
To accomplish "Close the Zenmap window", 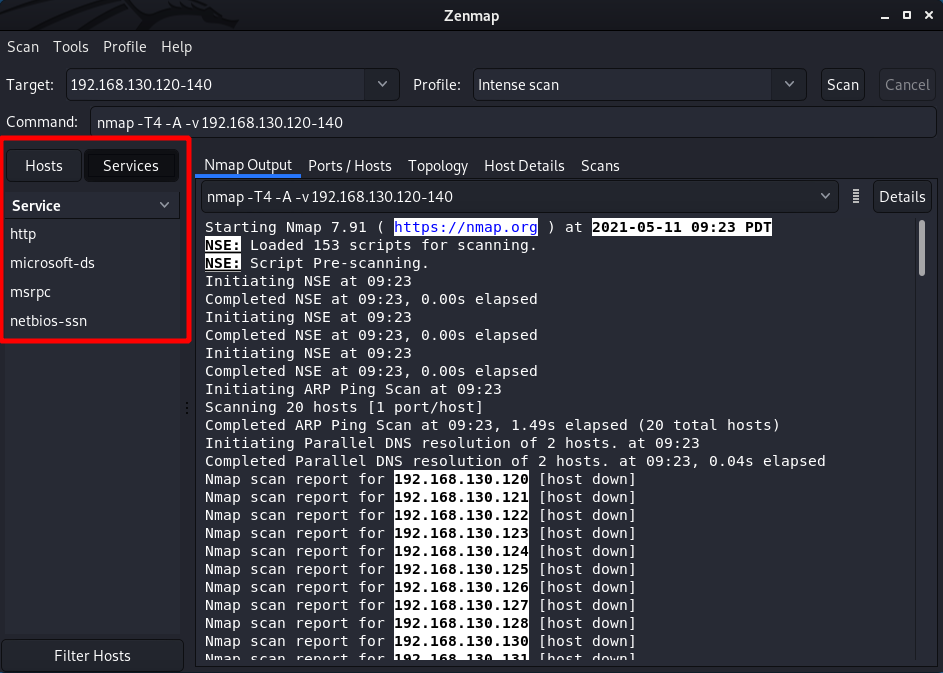I will click(x=929, y=16).
